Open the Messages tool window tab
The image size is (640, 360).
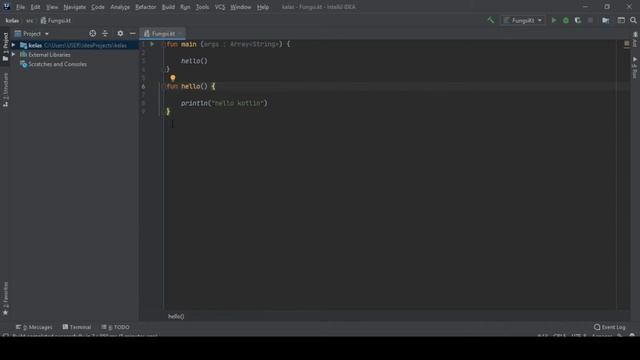pyautogui.click(x=34, y=327)
